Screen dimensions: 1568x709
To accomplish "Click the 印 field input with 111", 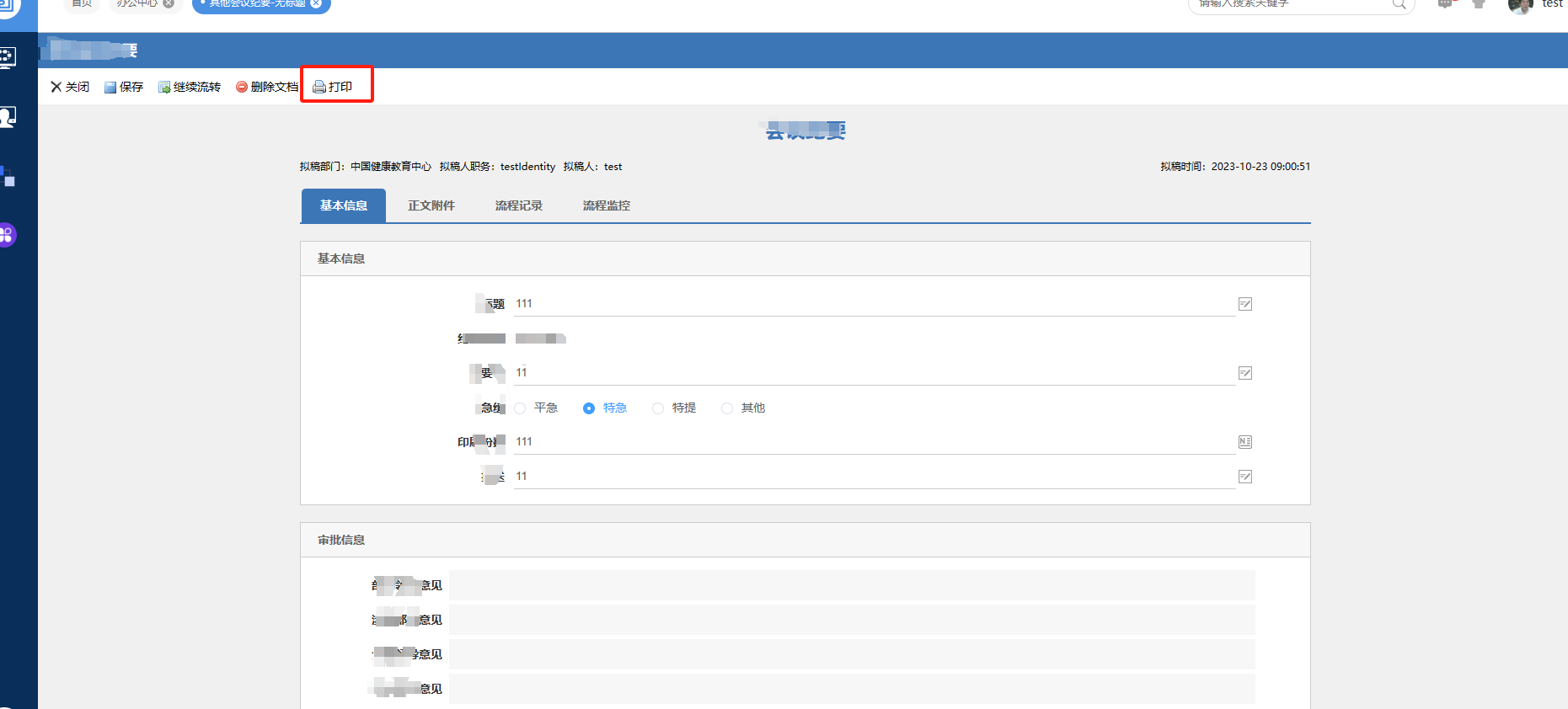I will (875, 442).
